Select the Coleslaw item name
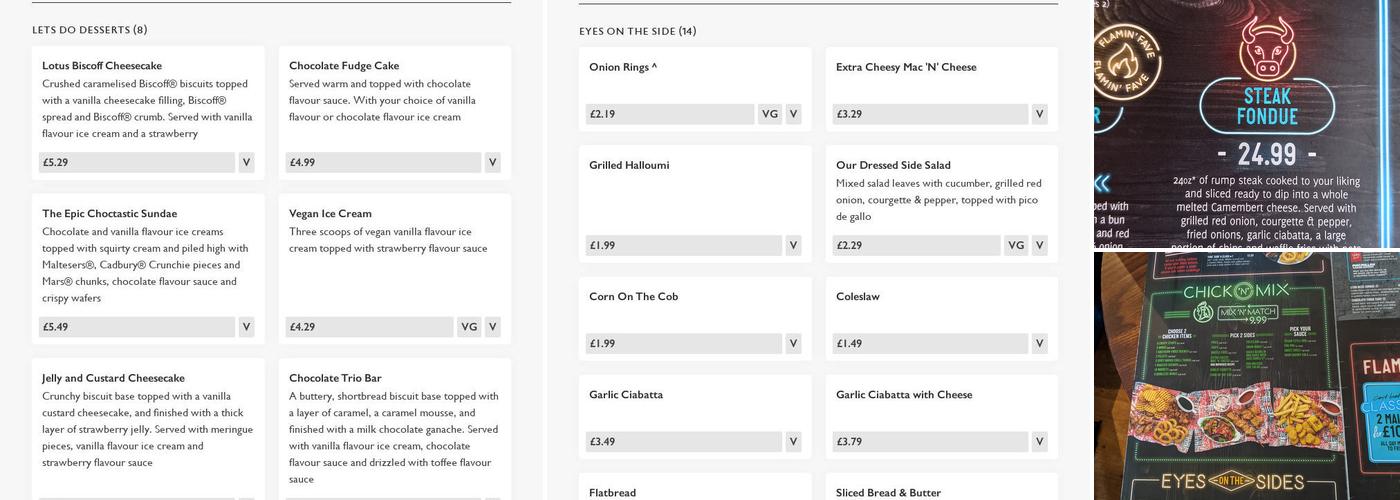This screenshot has height=500, width=1400. click(x=858, y=296)
